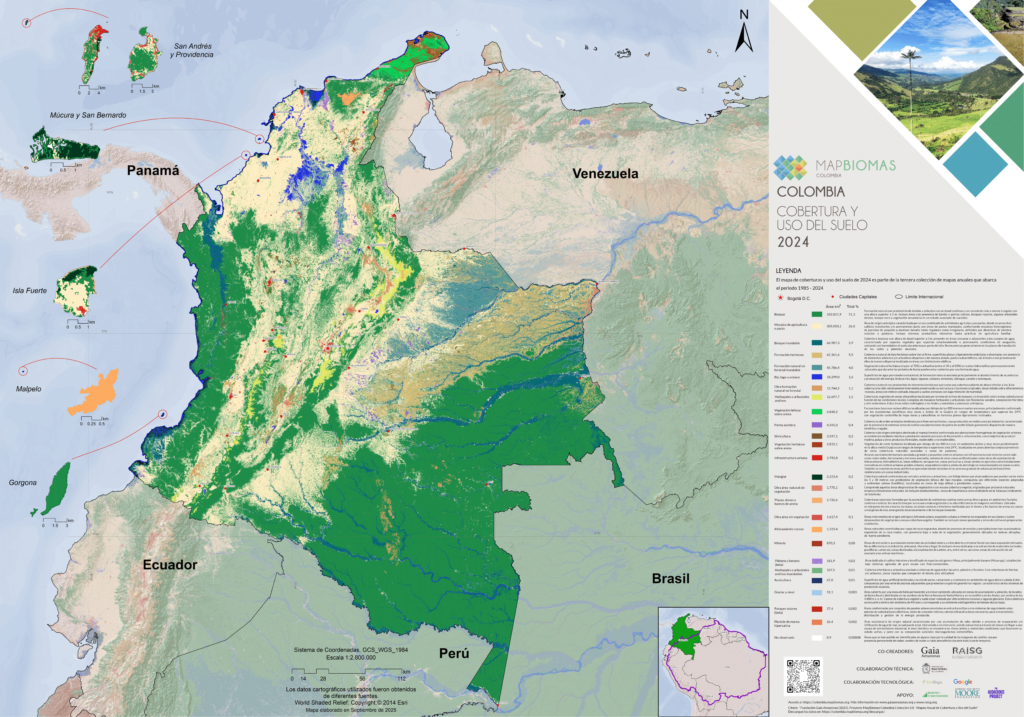Image resolution: width=1024 pixels, height=717 pixels.
Task: Click the Venezuela country label
Action: pyautogui.click(x=605, y=174)
